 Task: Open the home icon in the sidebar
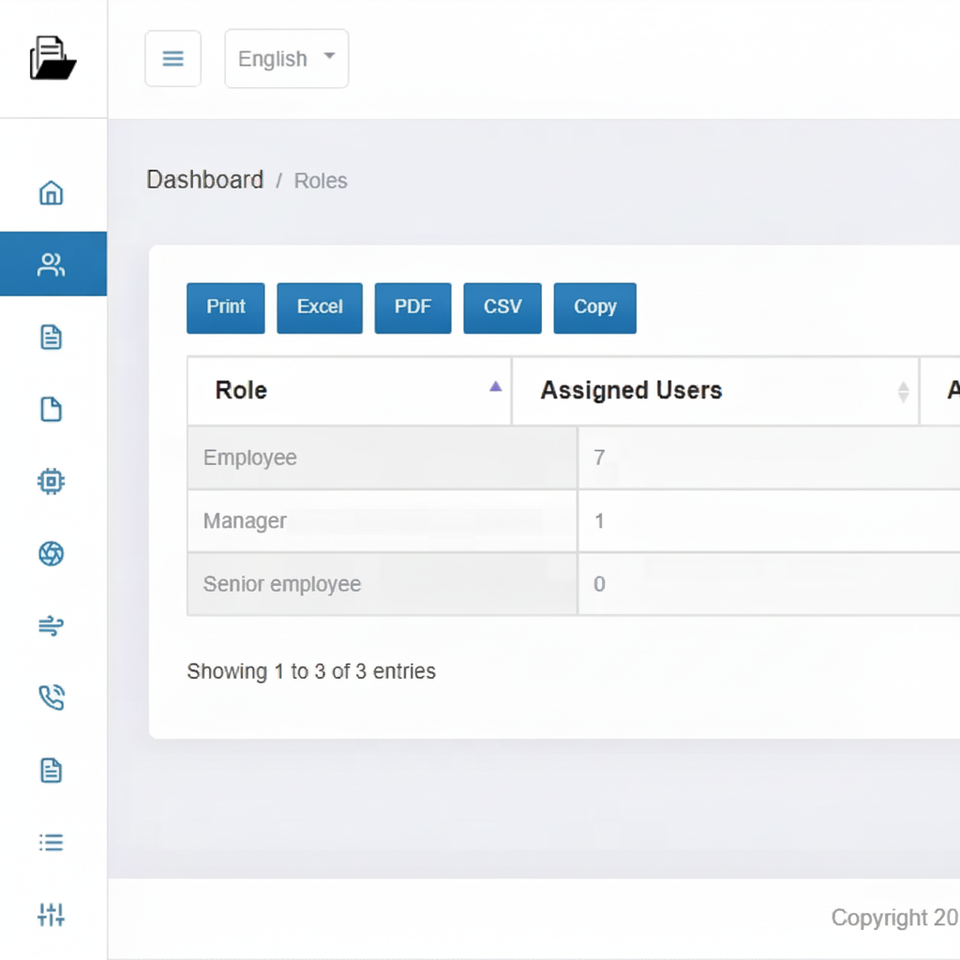click(51, 193)
